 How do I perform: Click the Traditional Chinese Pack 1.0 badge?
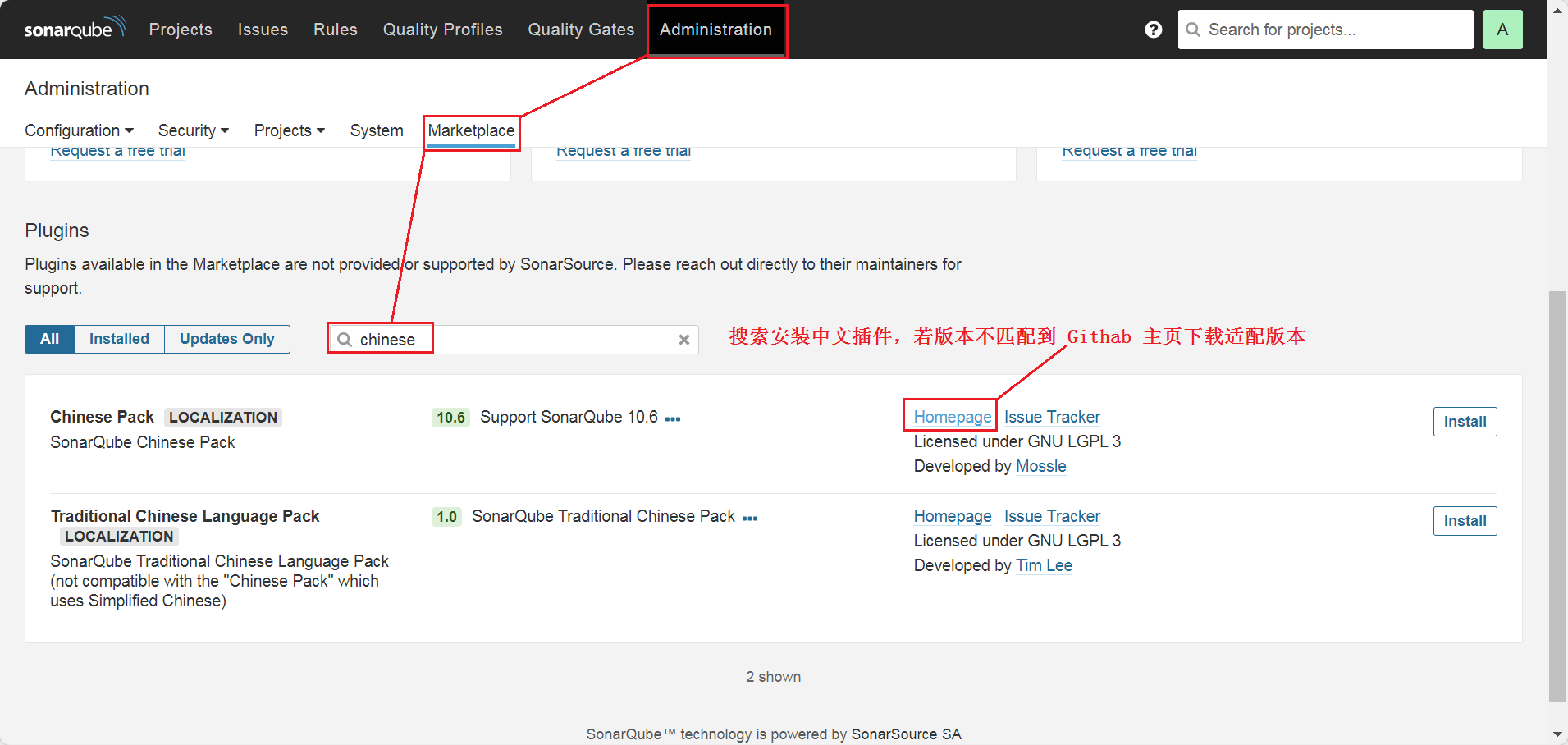click(x=446, y=517)
